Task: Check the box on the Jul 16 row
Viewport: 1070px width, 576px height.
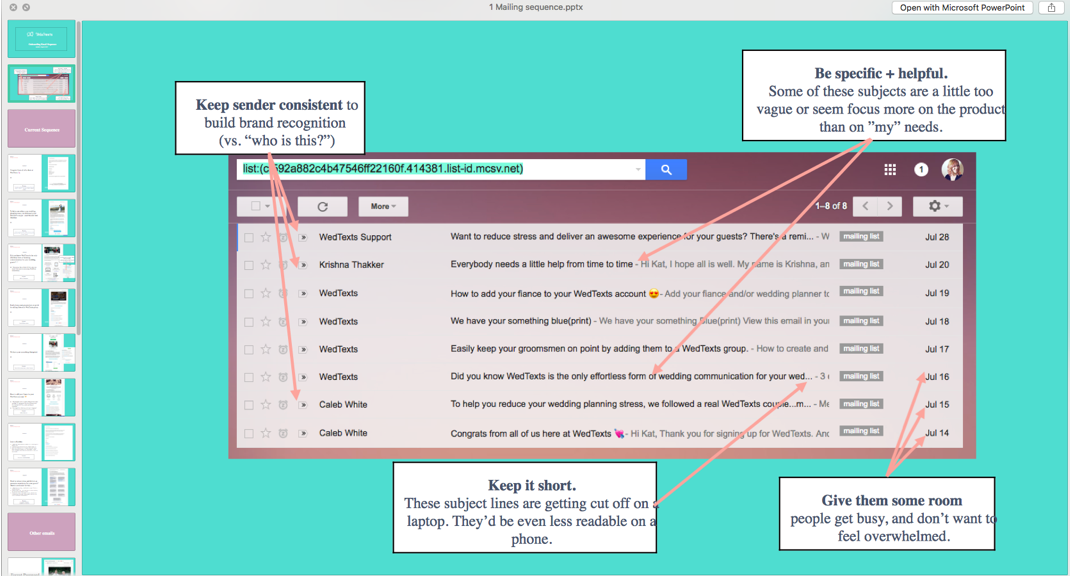Action: click(248, 377)
